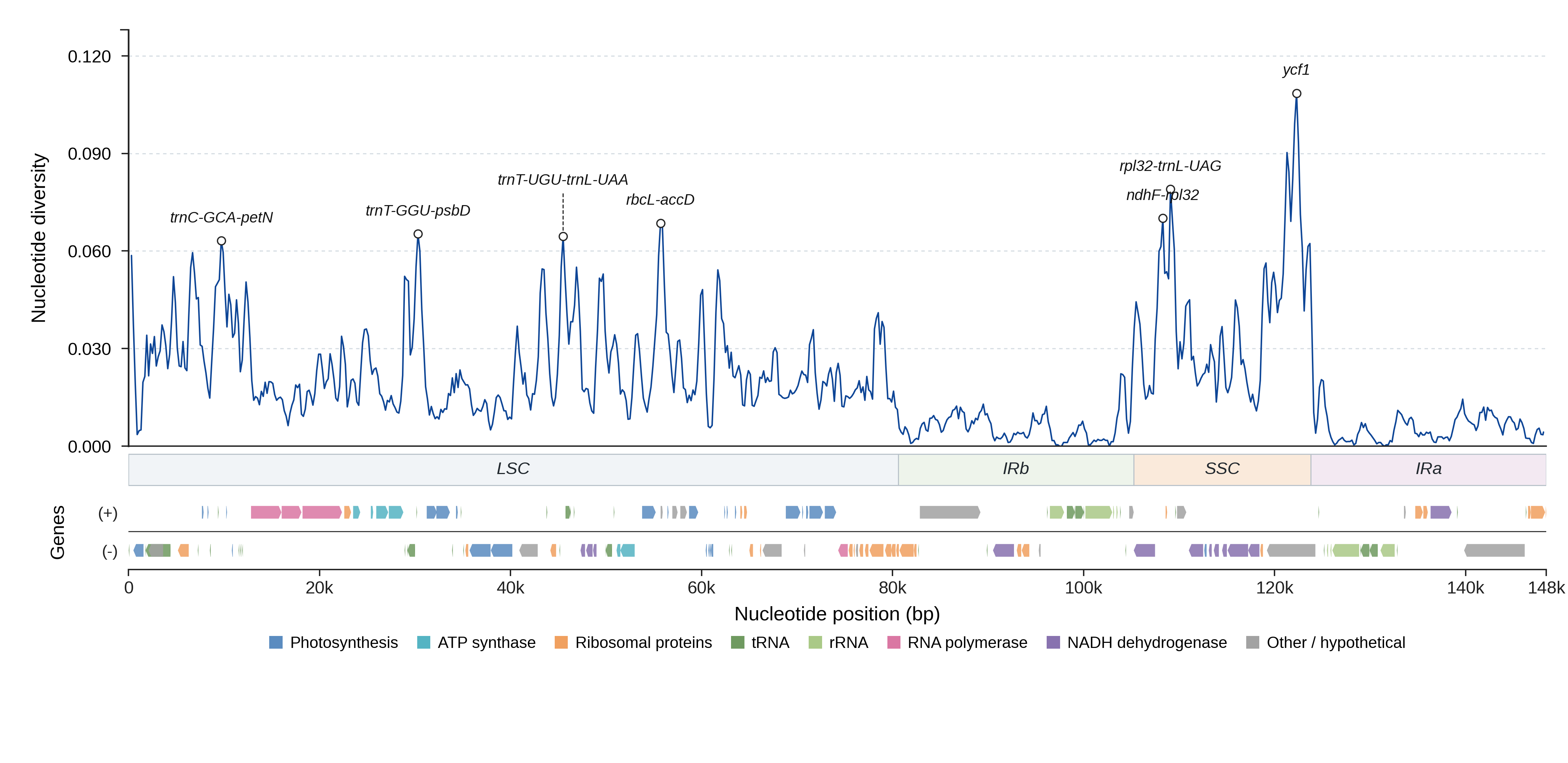Click the rpl32-trnL-UAG peak marker circle
Image resolution: width=1568 pixels, height=763 pixels.
[x=1170, y=189]
